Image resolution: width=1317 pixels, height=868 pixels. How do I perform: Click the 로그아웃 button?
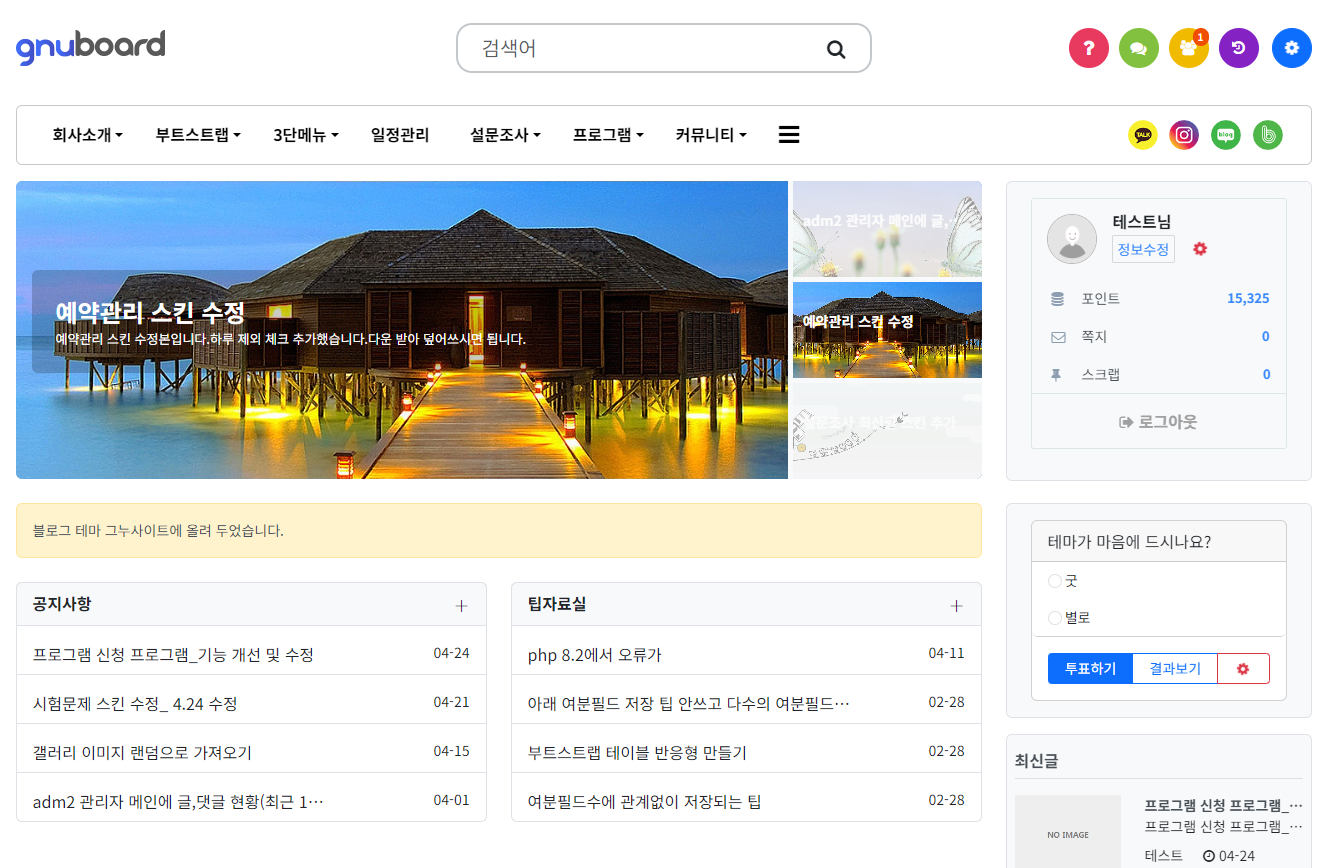[x=1158, y=422]
